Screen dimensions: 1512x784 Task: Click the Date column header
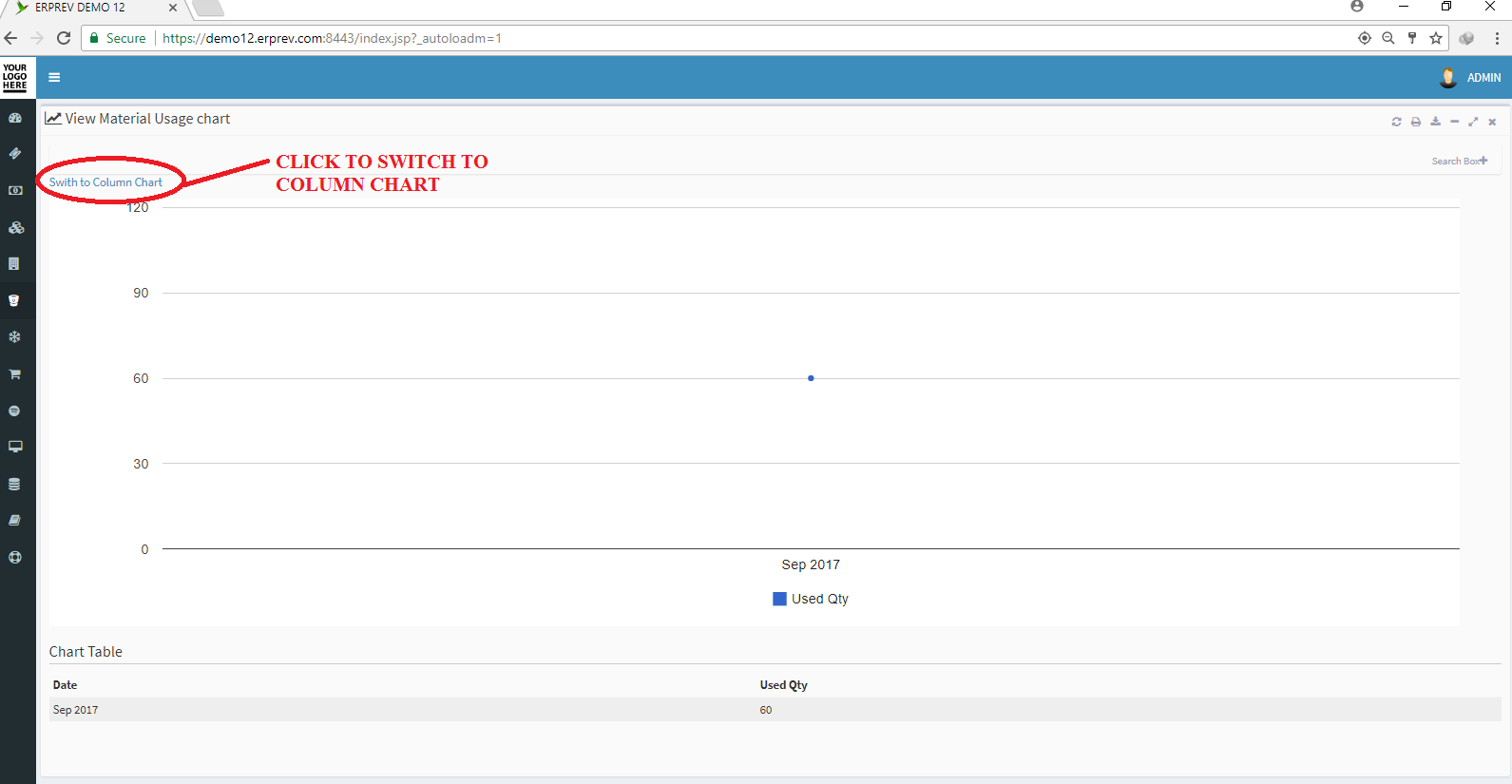[65, 685]
